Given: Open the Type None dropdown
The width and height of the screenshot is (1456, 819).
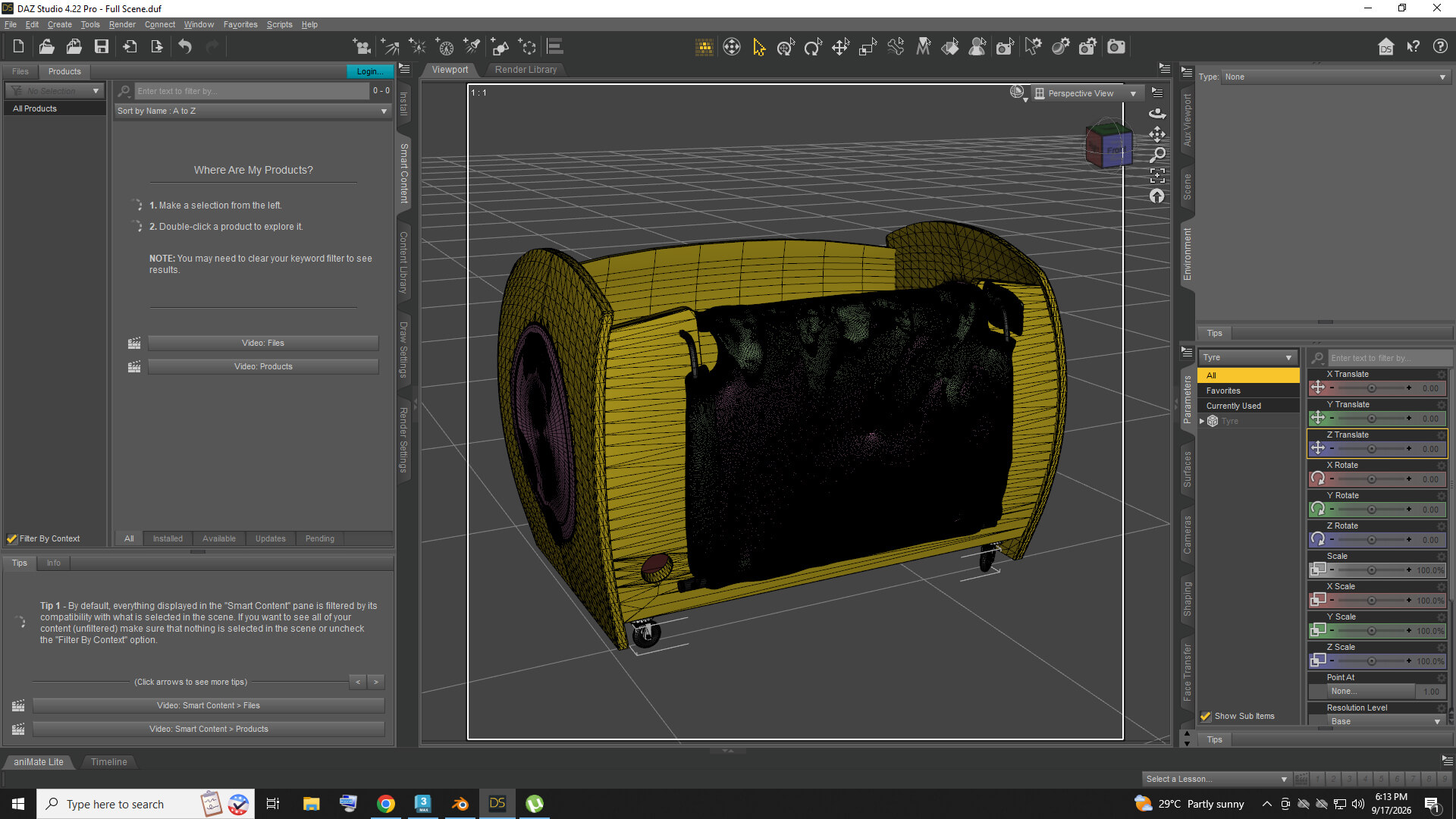Looking at the screenshot, I should coord(1335,77).
